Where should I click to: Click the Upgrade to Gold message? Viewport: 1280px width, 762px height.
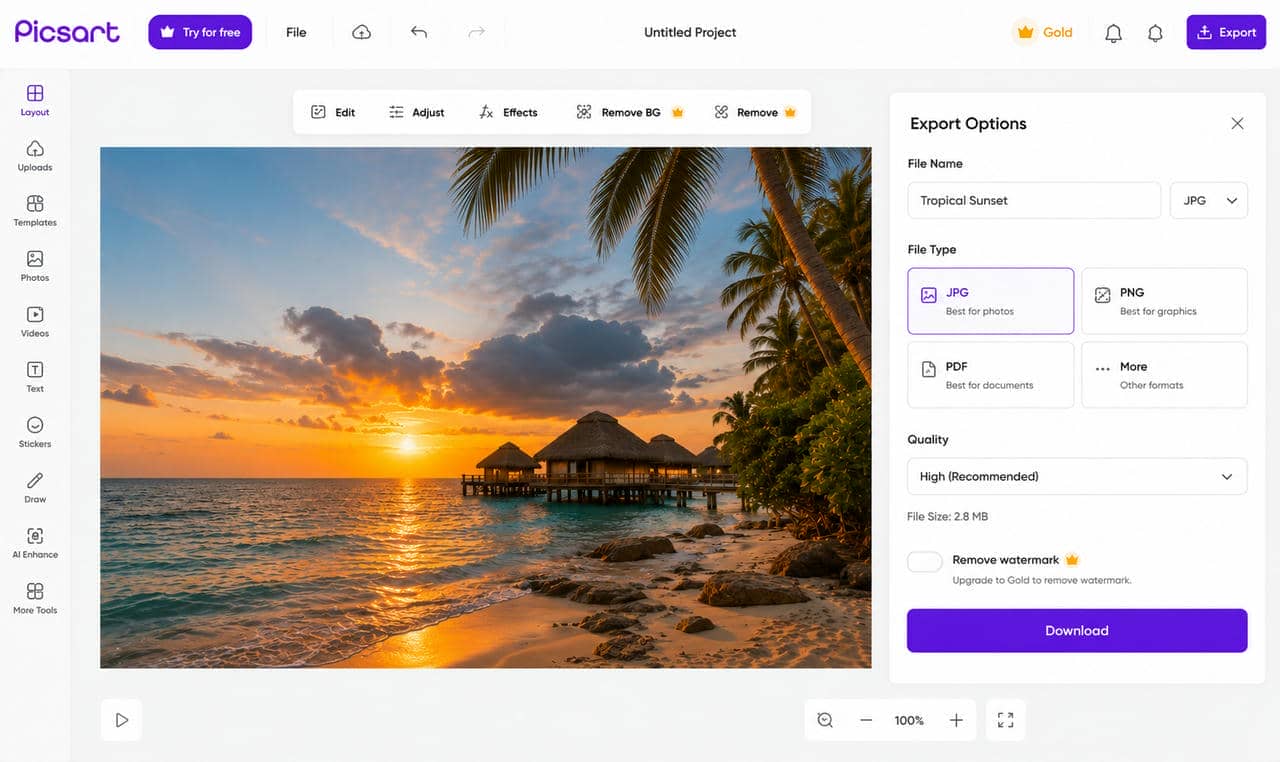point(1042,580)
